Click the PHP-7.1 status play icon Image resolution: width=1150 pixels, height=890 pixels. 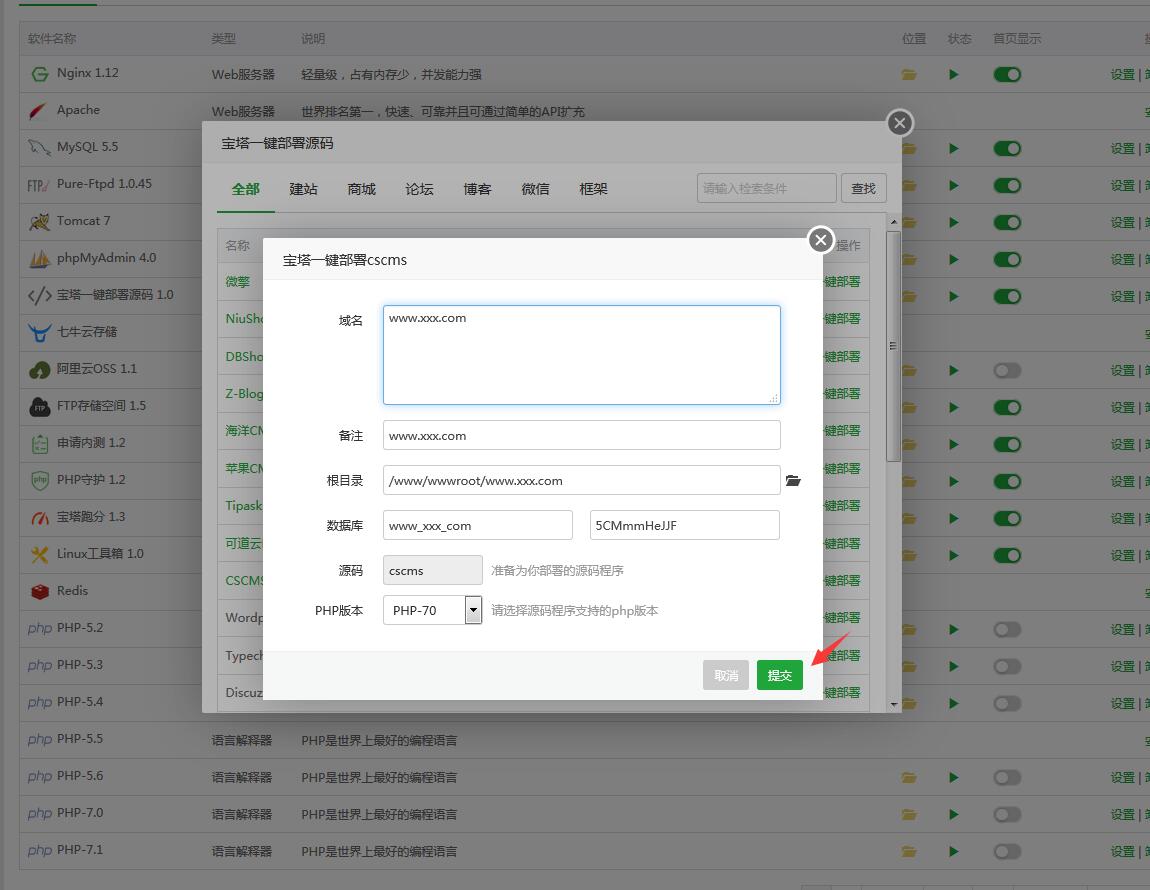tap(953, 851)
